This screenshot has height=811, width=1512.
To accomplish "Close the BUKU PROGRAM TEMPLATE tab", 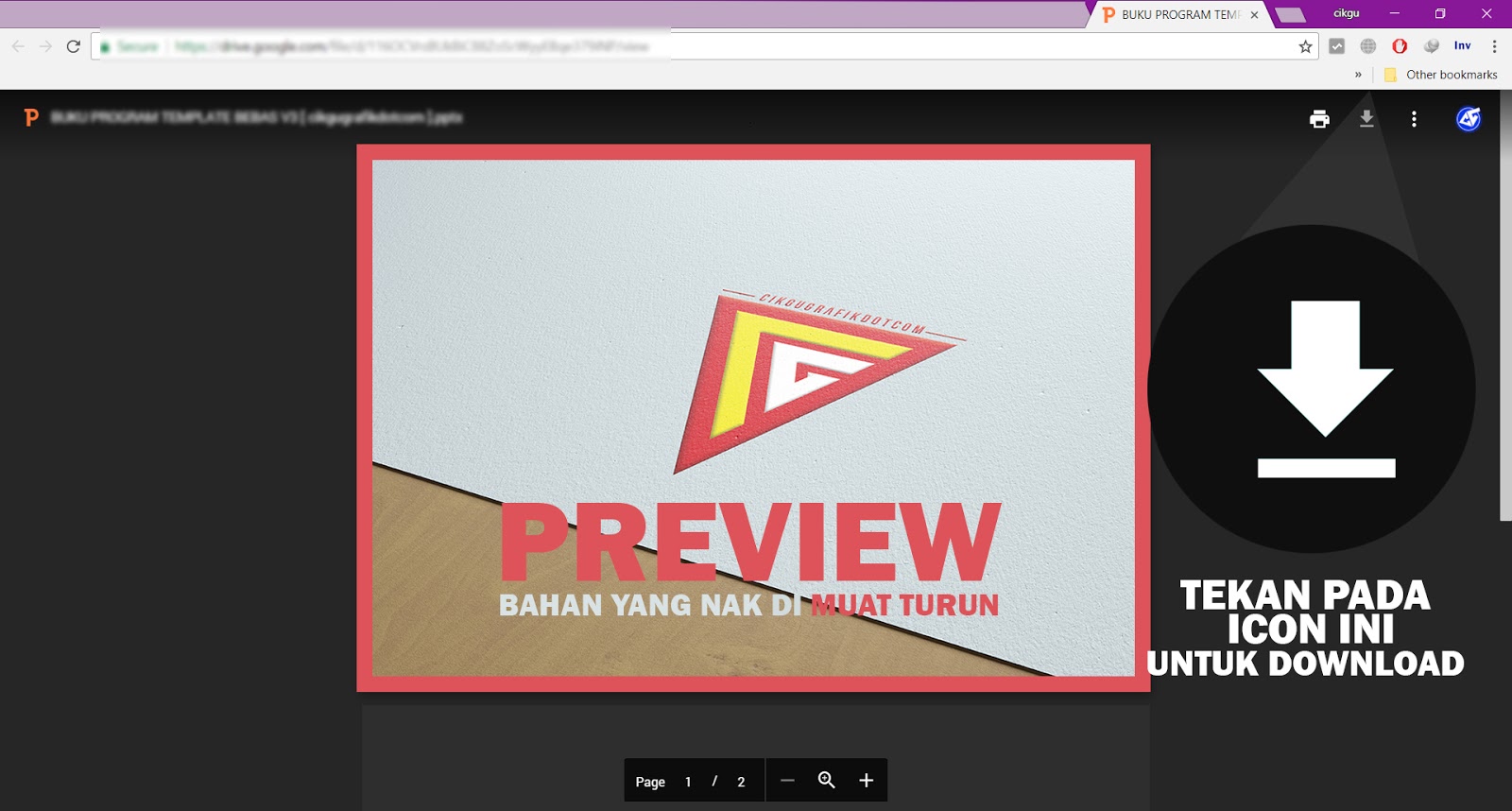I will 1254,15.
